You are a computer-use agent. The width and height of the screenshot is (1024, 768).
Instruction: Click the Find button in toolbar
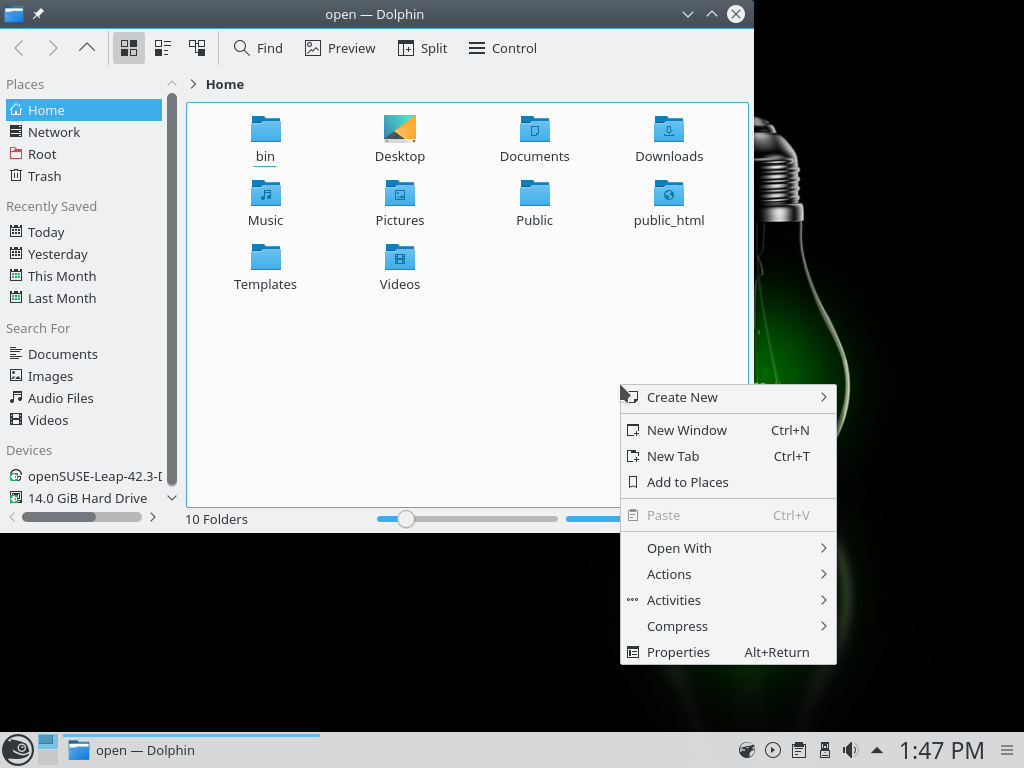coord(258,48)
